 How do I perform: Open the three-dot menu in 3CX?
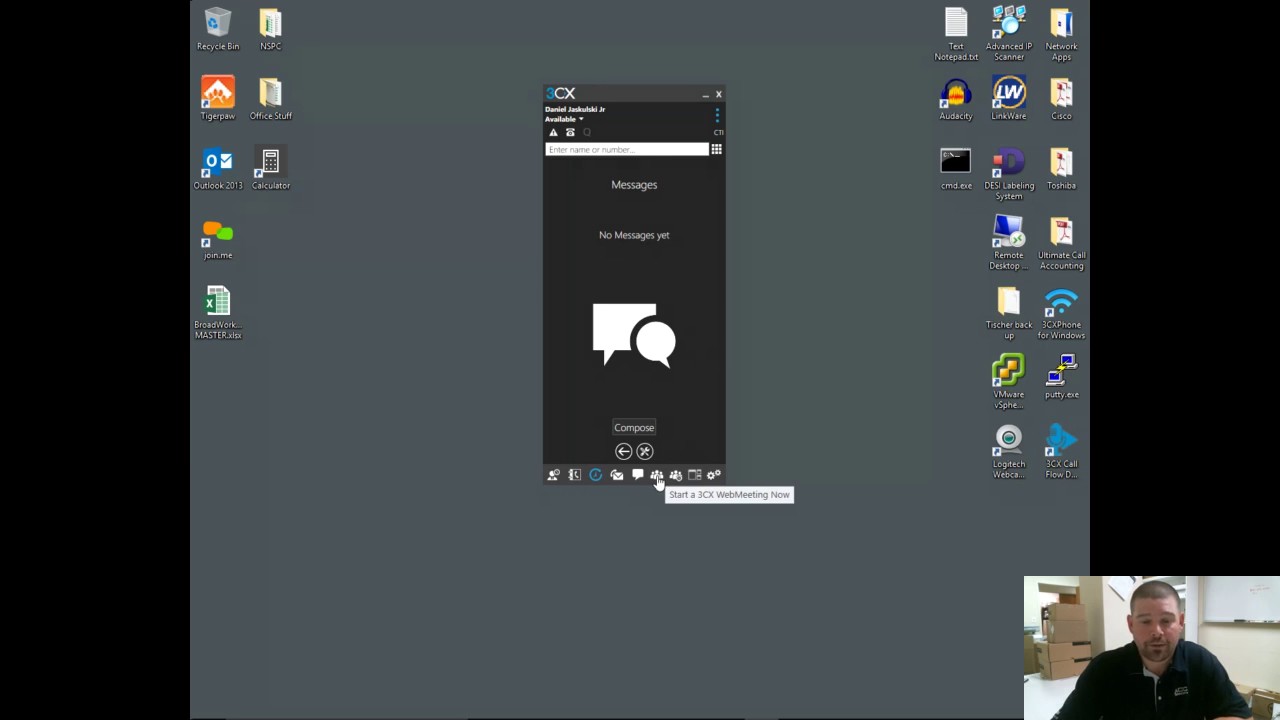click(x=717, y=115)
